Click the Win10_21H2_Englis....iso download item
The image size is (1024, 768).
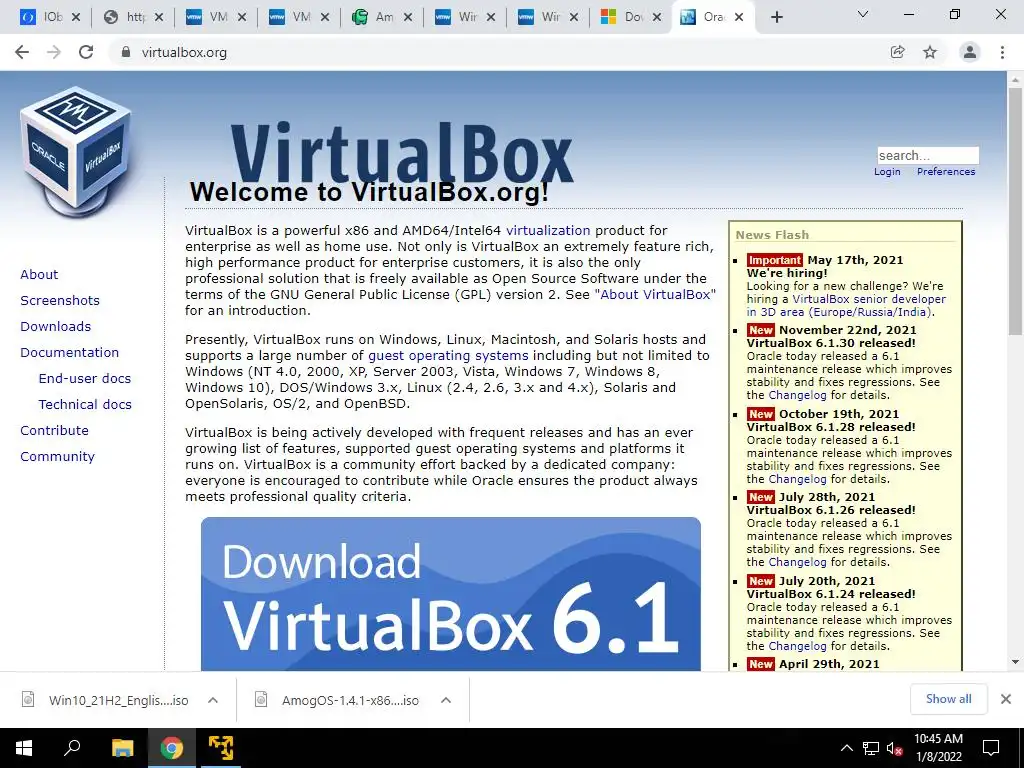(x=118, y=700)
